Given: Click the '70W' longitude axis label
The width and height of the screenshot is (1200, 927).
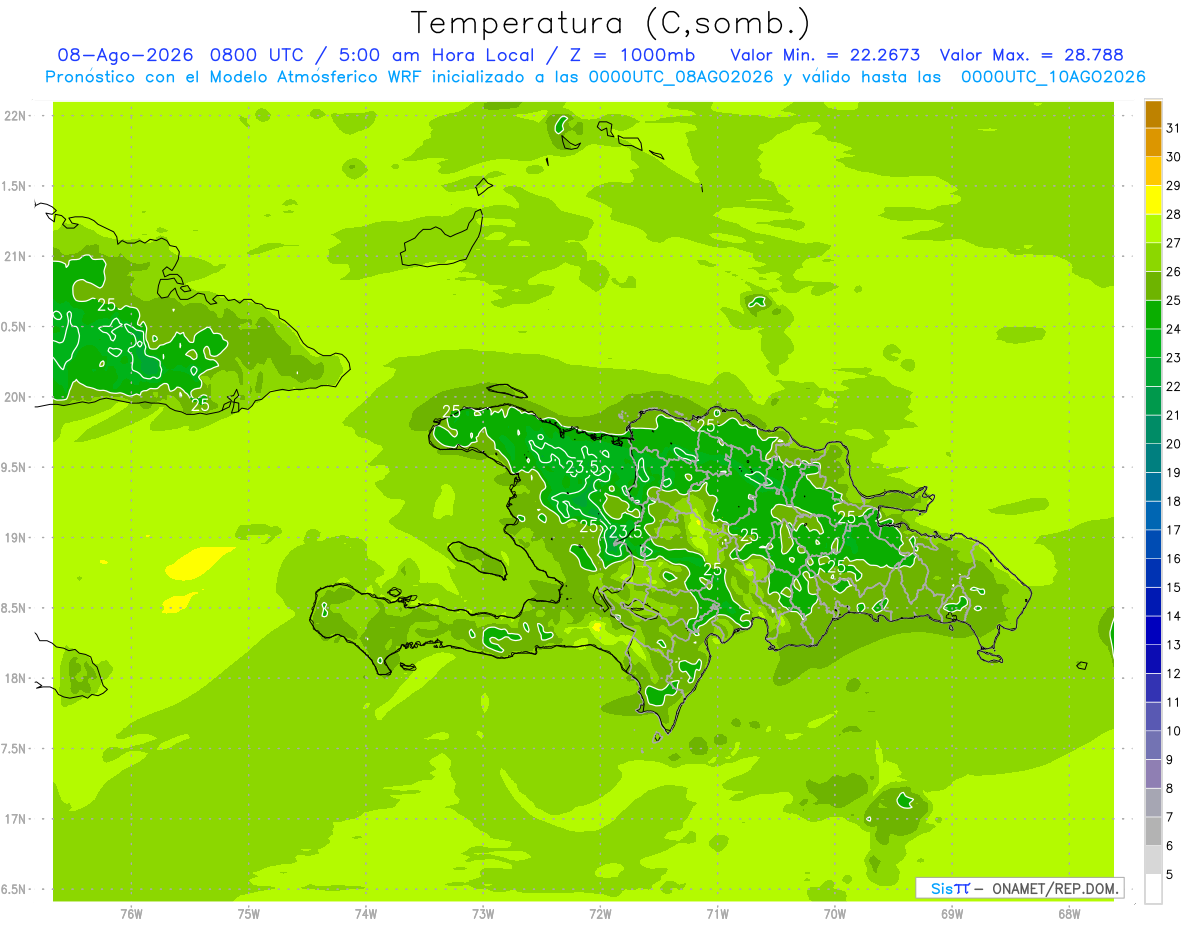Looking at the screenshot, I should (835, 913).
